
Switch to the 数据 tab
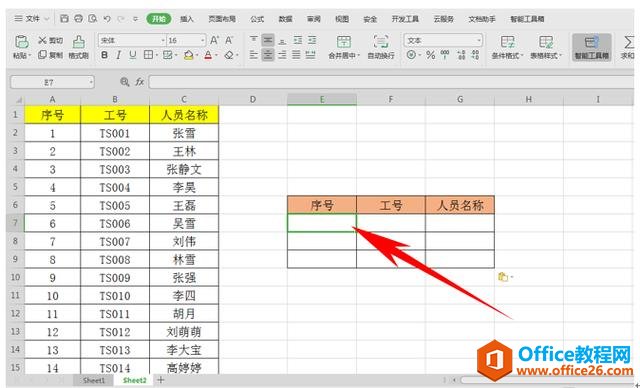point(285,19)
